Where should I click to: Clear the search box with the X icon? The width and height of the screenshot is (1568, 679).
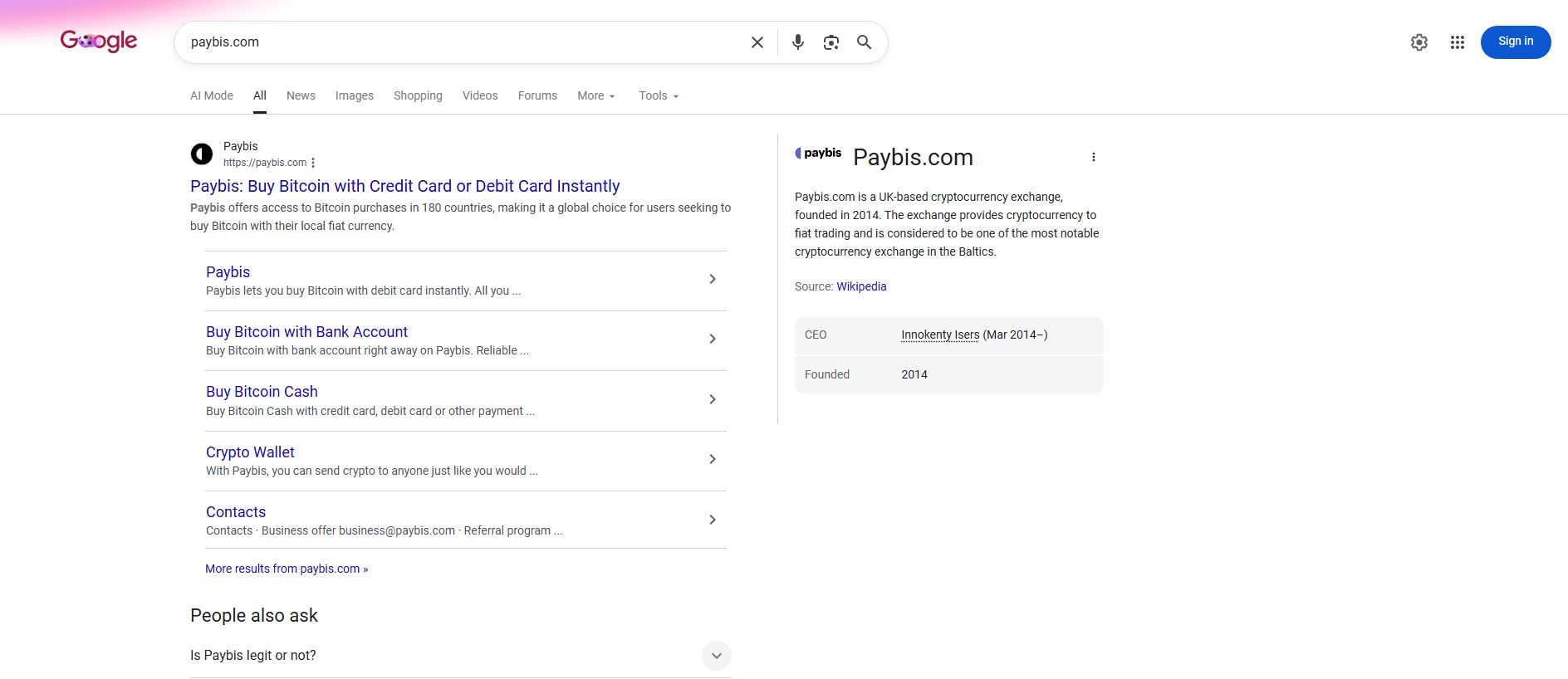757,42
